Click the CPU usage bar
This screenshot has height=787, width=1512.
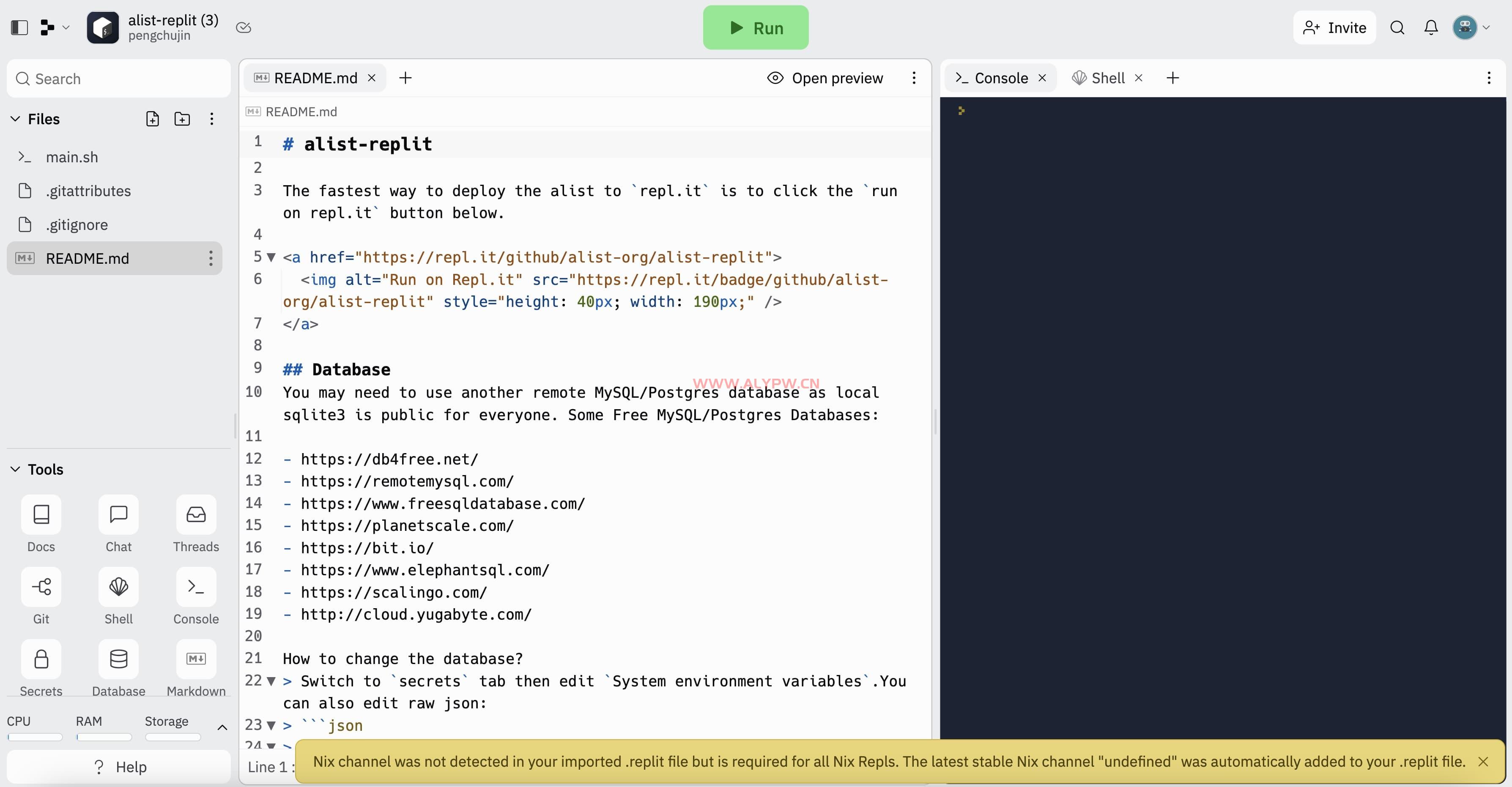35,737
